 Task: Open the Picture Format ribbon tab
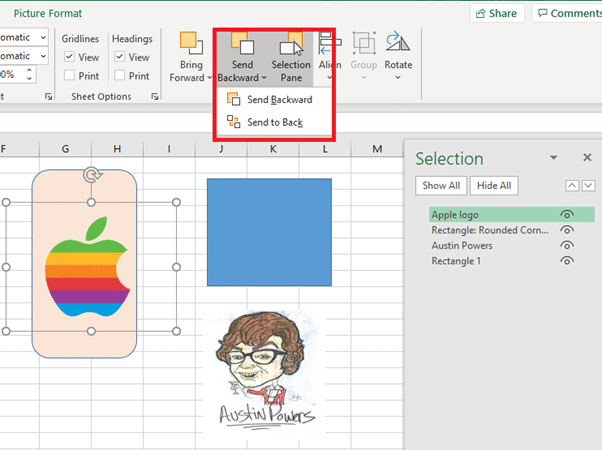click(x=48, y=13)
